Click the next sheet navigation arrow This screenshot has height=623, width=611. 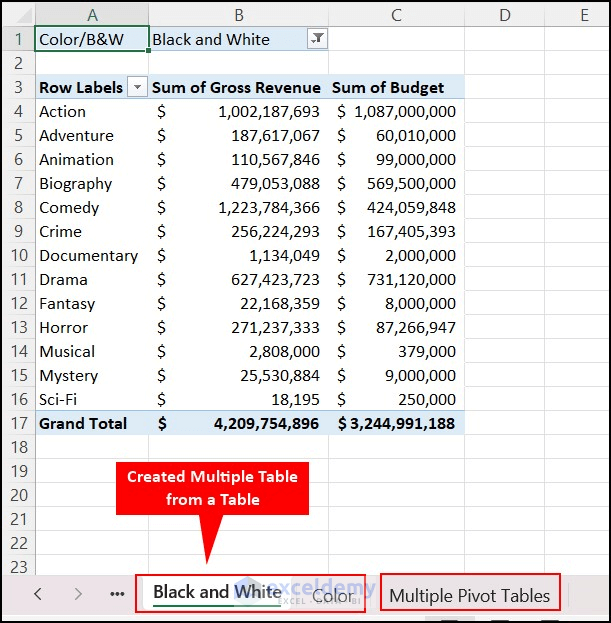pyautogui.click(x=78, y=594)
